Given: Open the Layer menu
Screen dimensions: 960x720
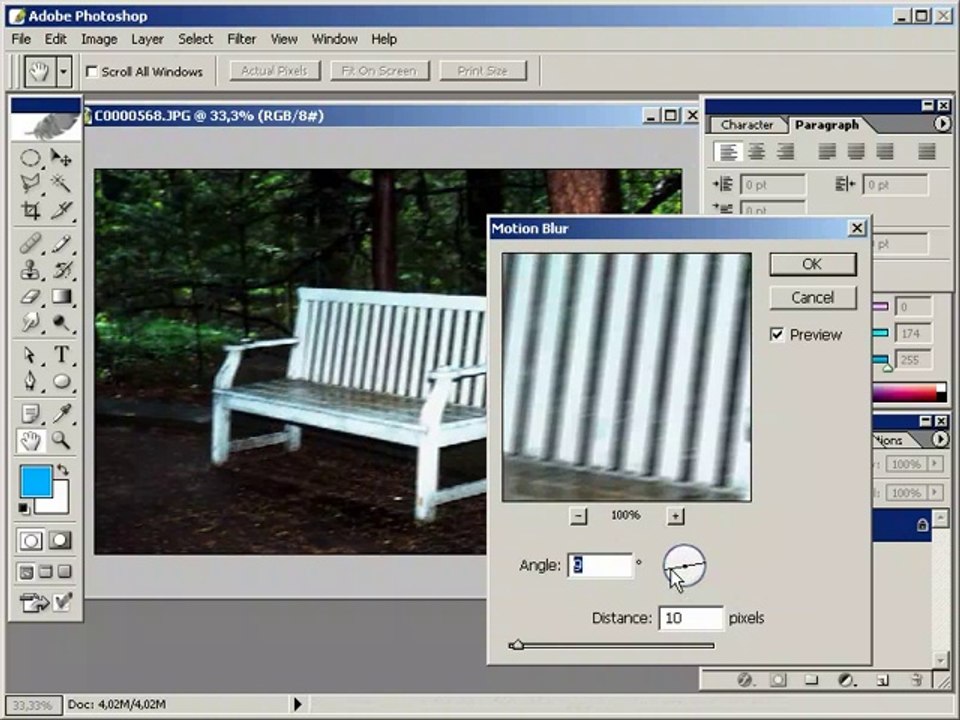Looking at the screenshot, I should [x=148, y=39].
